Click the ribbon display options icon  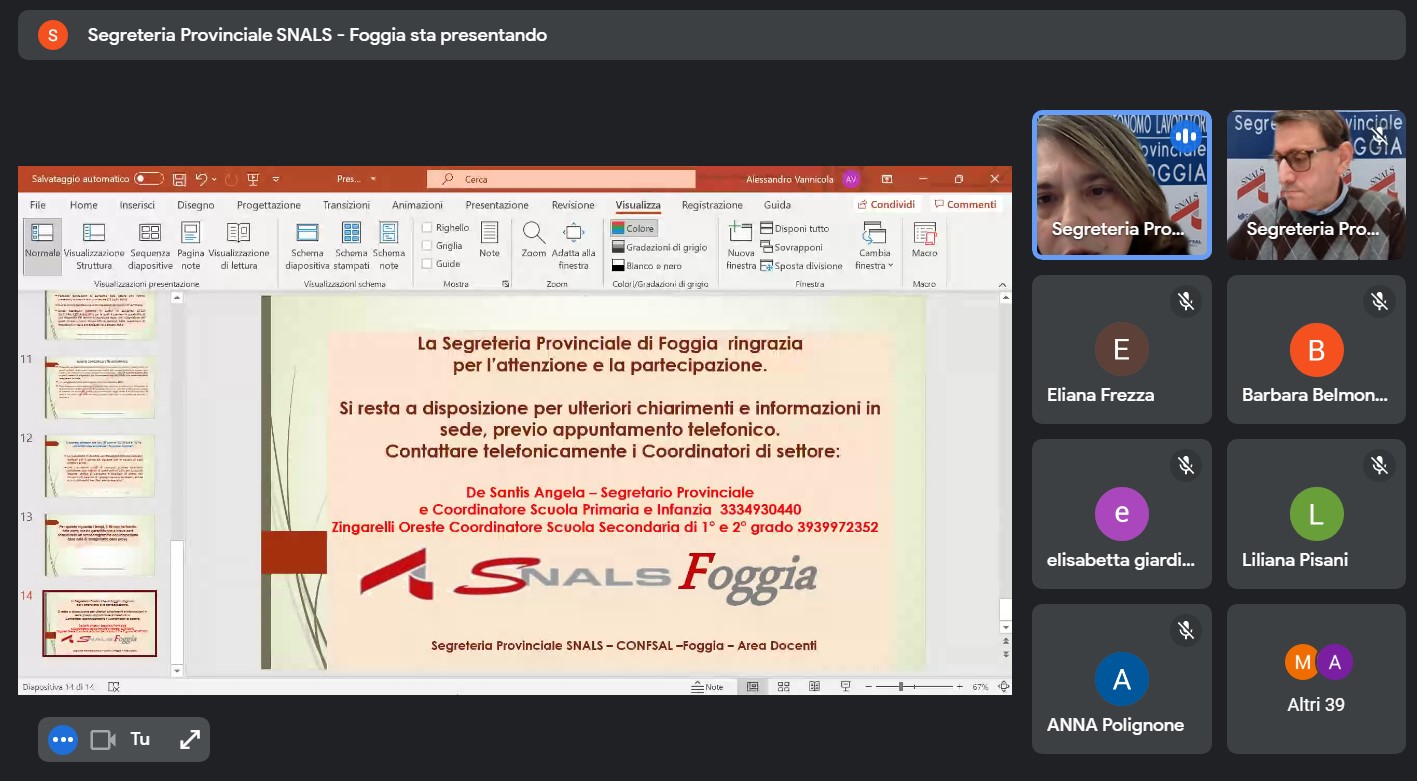(x=887, y=179)
